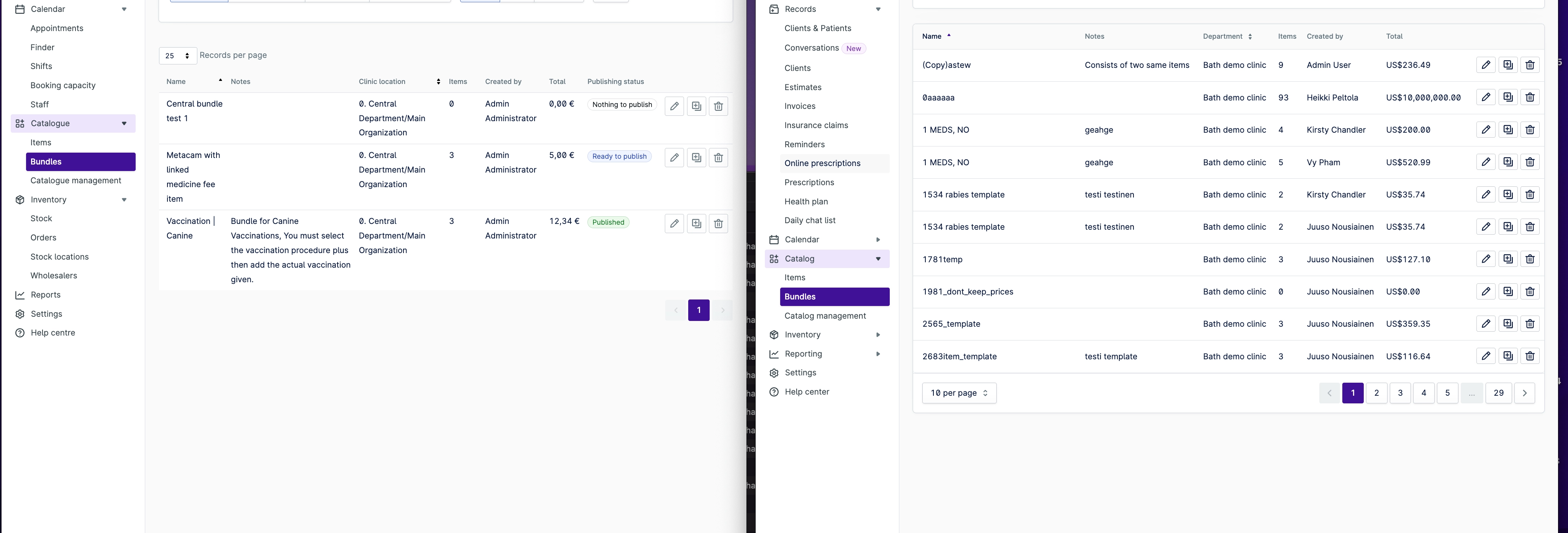Viewport: 1568px width, 533px height.
Task: Open Catalog management in right sidebar
Action: [x=825, y=316]
